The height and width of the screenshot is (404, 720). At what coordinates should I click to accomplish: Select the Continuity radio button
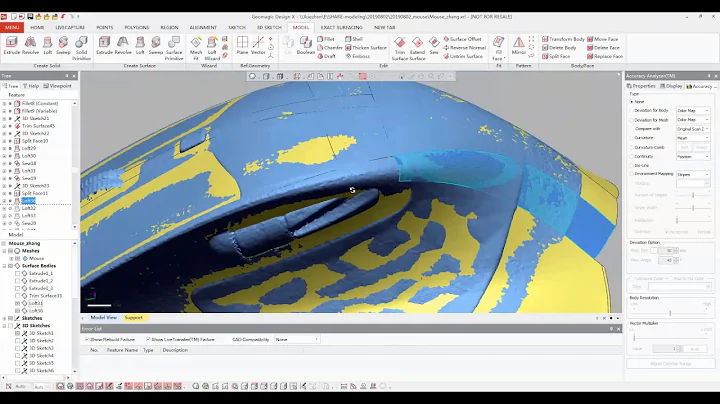632,157
